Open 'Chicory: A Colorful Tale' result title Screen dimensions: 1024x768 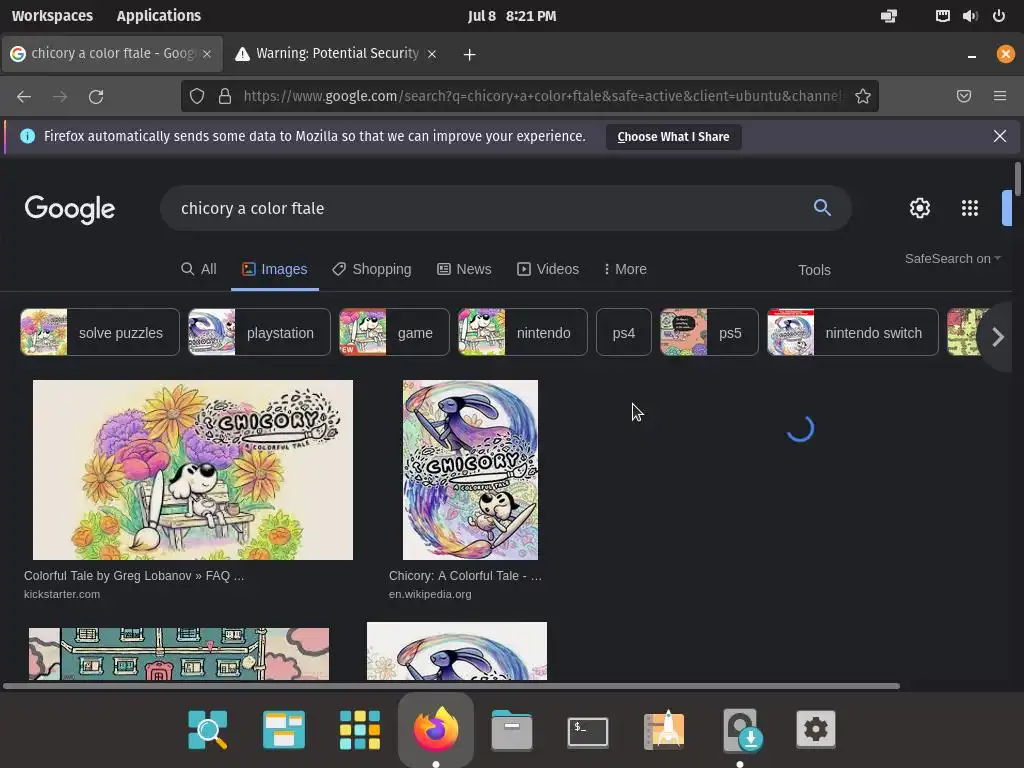click(x=465, y=576)
